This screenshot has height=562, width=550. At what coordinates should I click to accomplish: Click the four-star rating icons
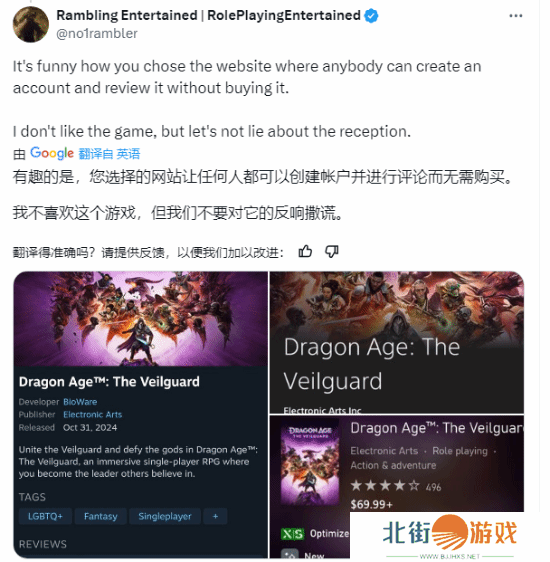tap(385, 486)
